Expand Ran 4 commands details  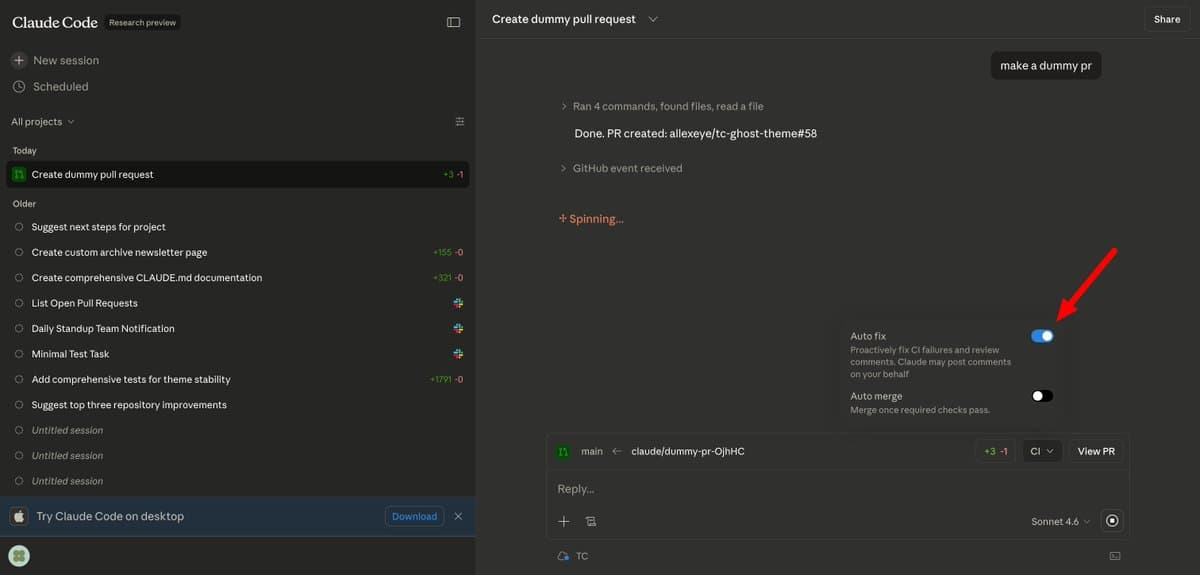click(662, 106)
